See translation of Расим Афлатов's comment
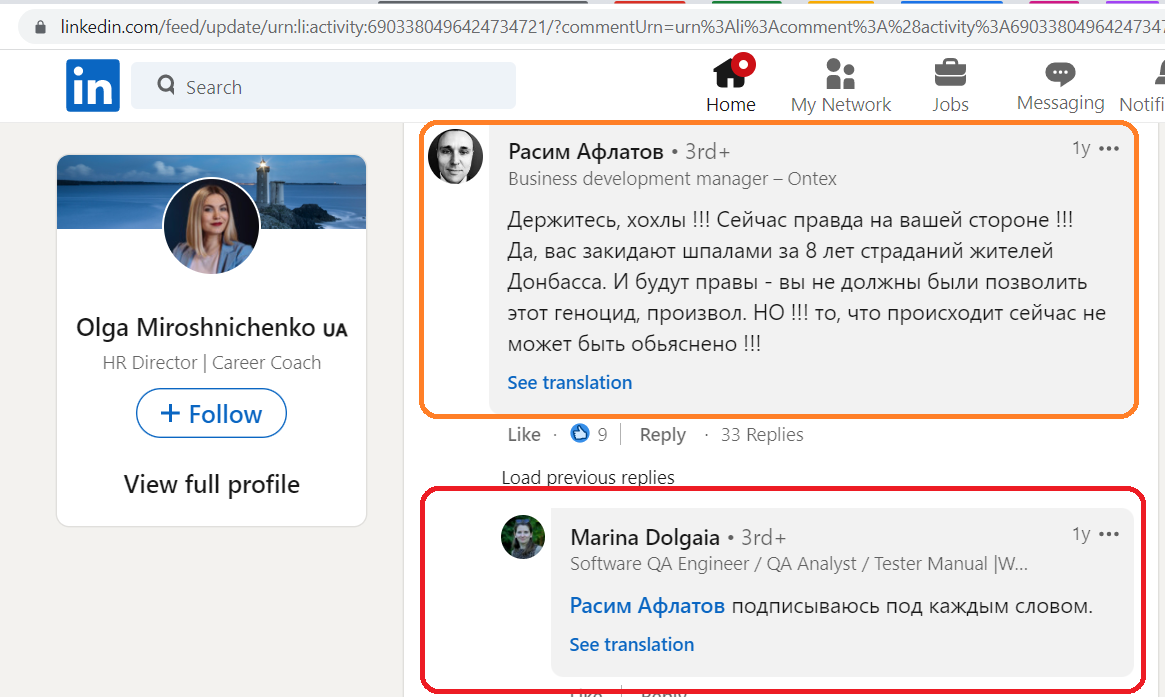The width and height of the screenshot is (1165, 697). tap(569, 383)
